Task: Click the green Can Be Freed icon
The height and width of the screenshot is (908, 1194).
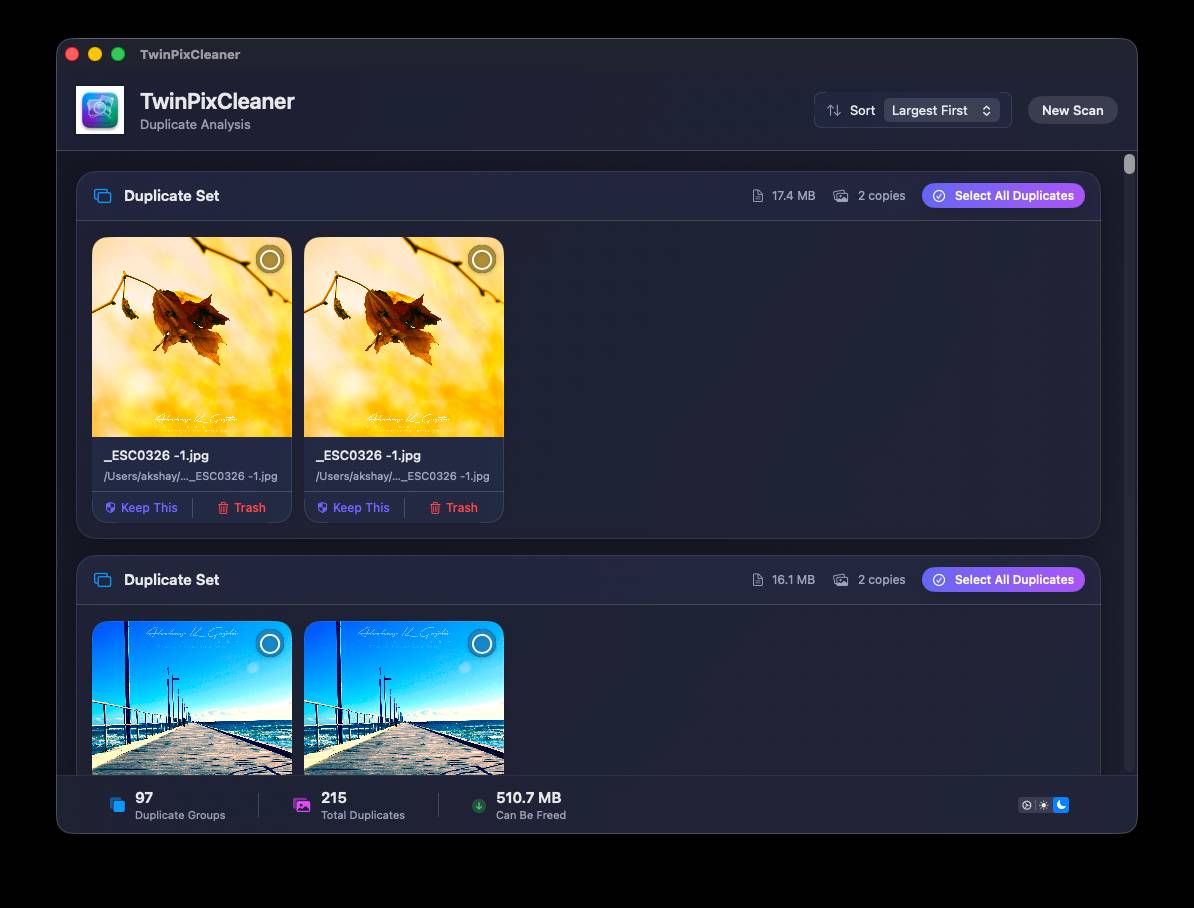Action: click(479, 805)
